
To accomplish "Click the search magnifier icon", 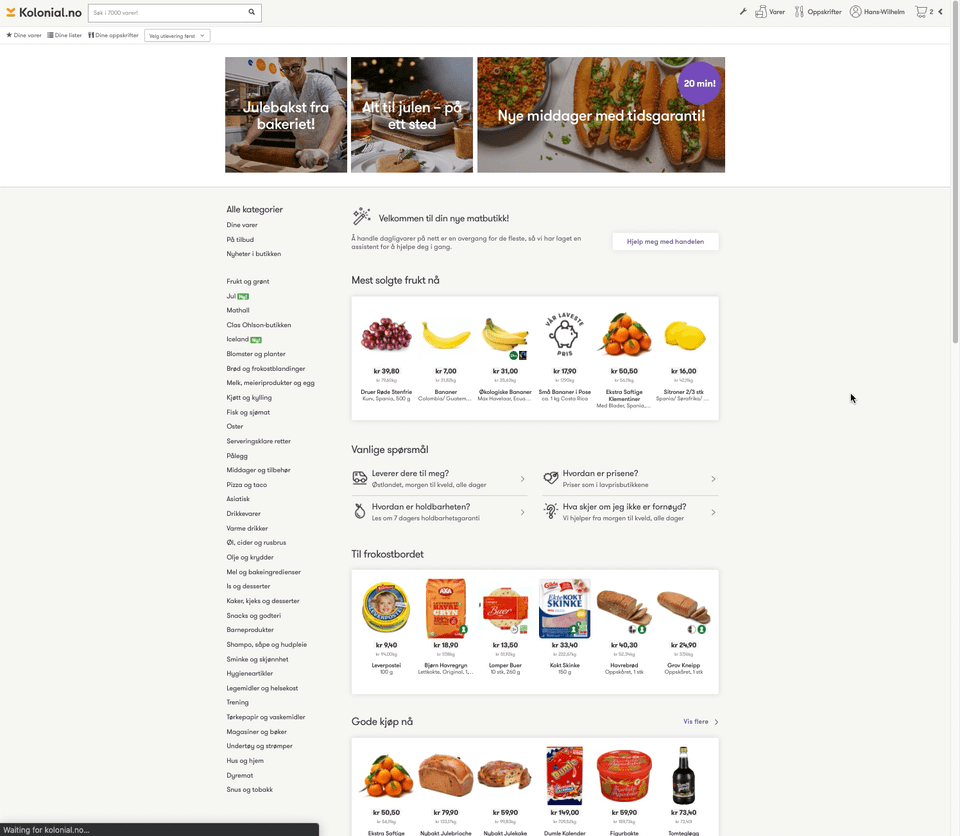I will (x=252, y=12).
